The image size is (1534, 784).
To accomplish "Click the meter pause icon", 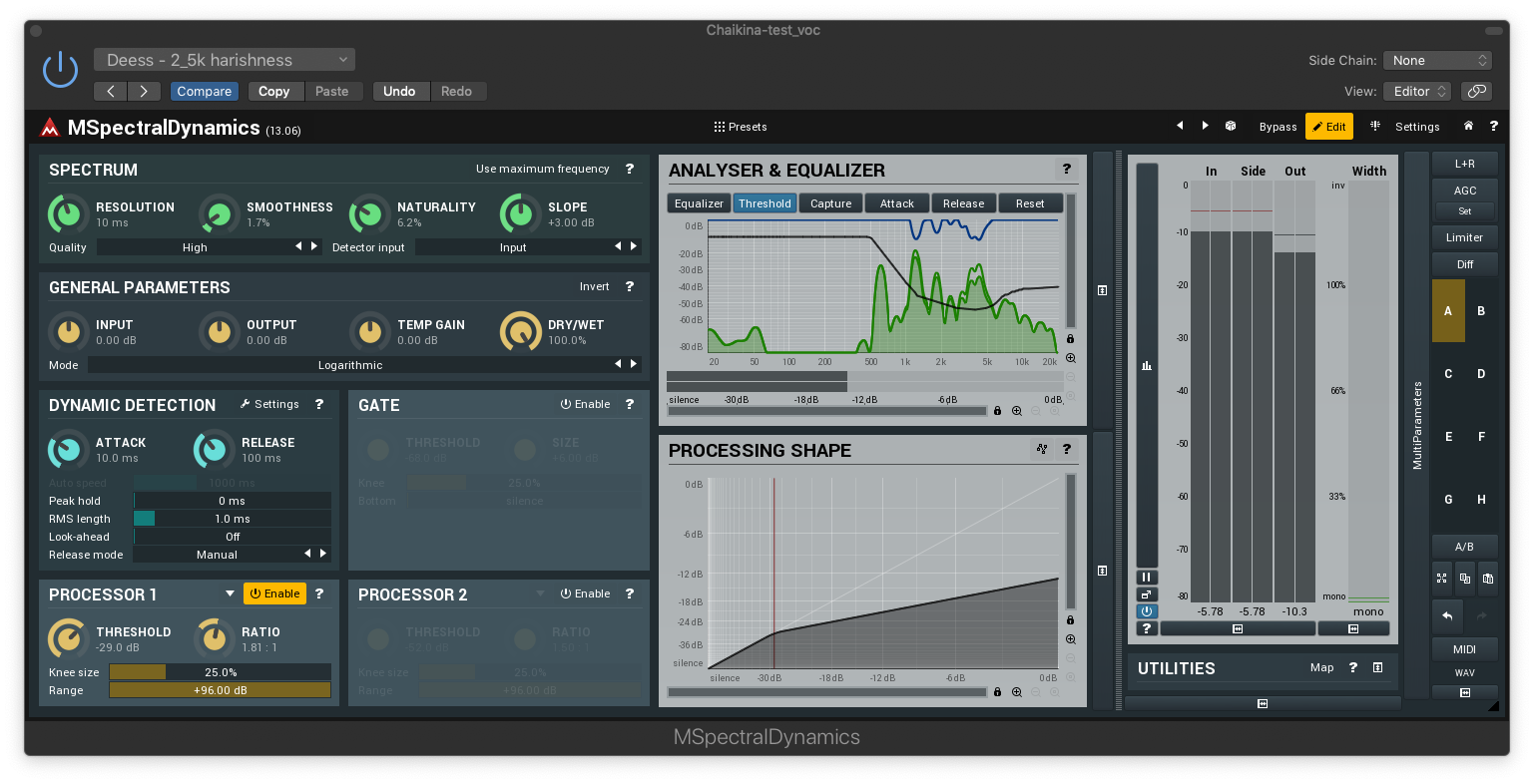I will click(1147, 578).
